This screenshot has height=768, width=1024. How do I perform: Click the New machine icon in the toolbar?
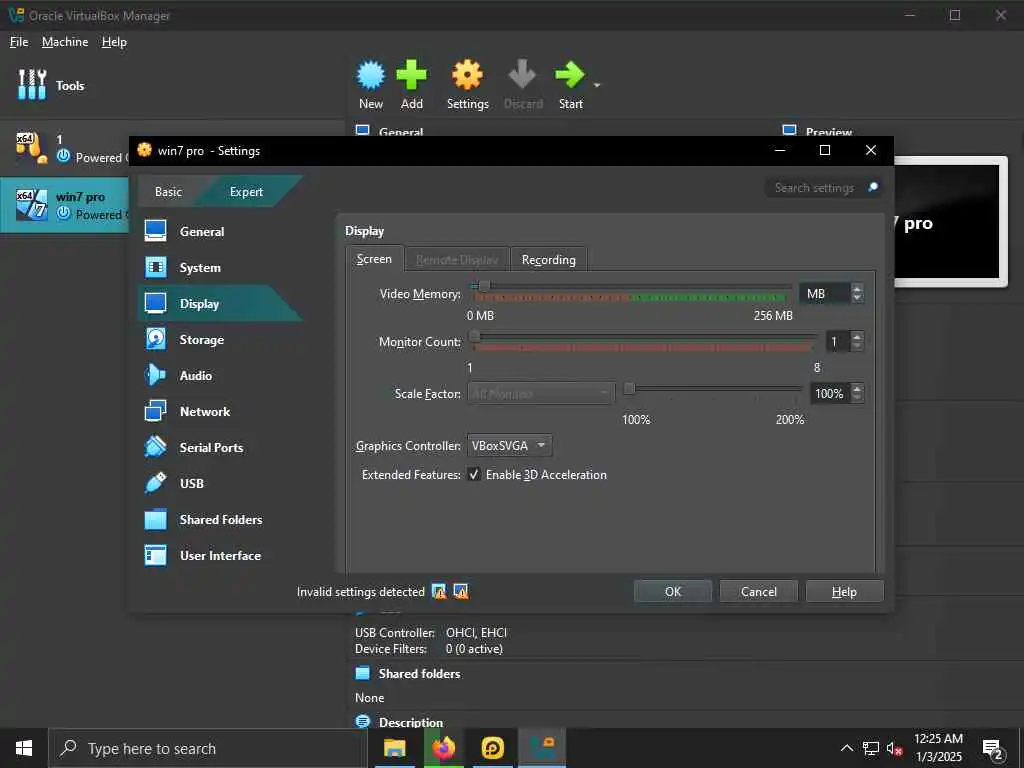(x=370, y=75)
